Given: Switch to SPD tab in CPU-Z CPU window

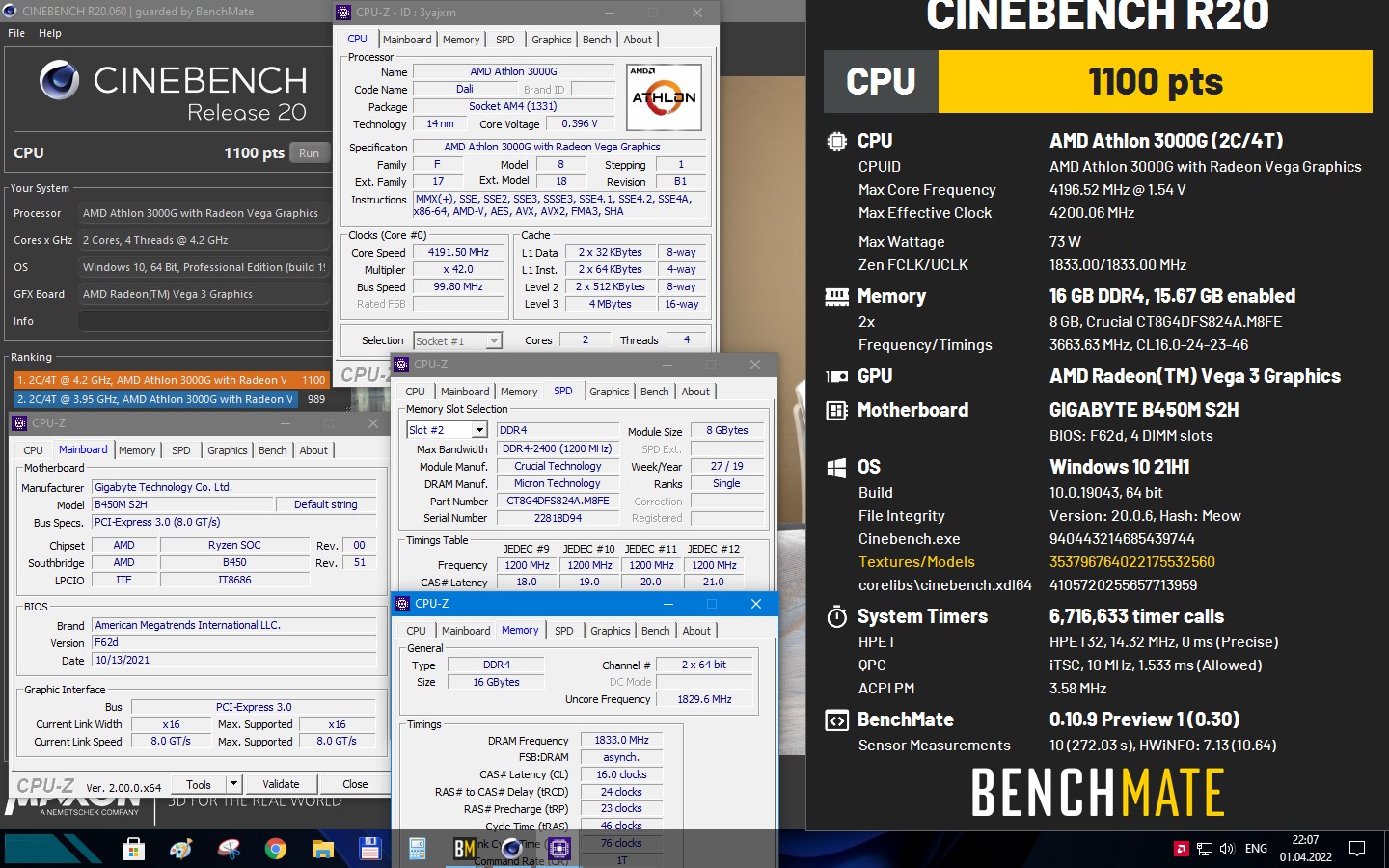Looking at the screenshot, I should pyautogui.click(x=505, y=40).
